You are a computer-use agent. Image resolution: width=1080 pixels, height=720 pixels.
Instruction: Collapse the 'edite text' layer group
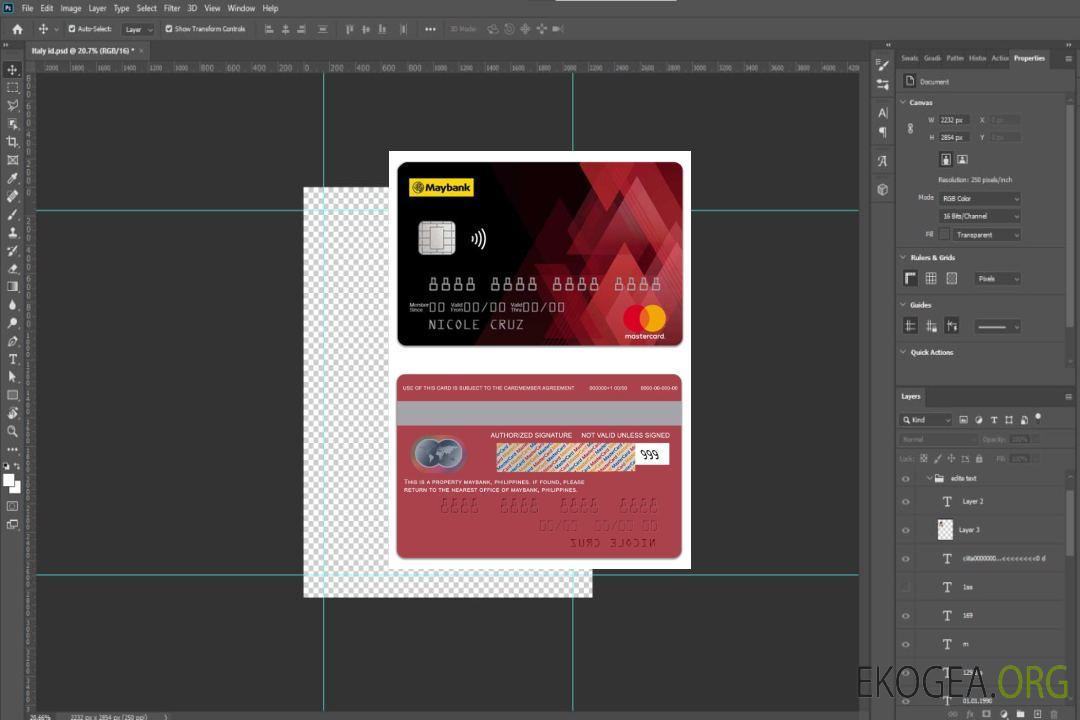click(x=929, y=478)
